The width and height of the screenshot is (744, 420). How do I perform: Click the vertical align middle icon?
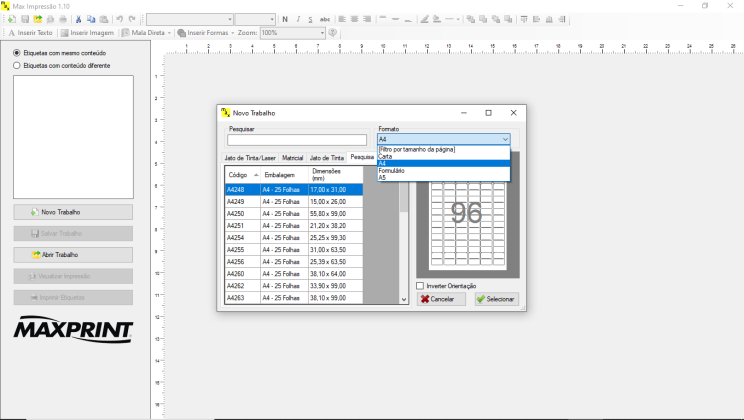pos(395,19)
